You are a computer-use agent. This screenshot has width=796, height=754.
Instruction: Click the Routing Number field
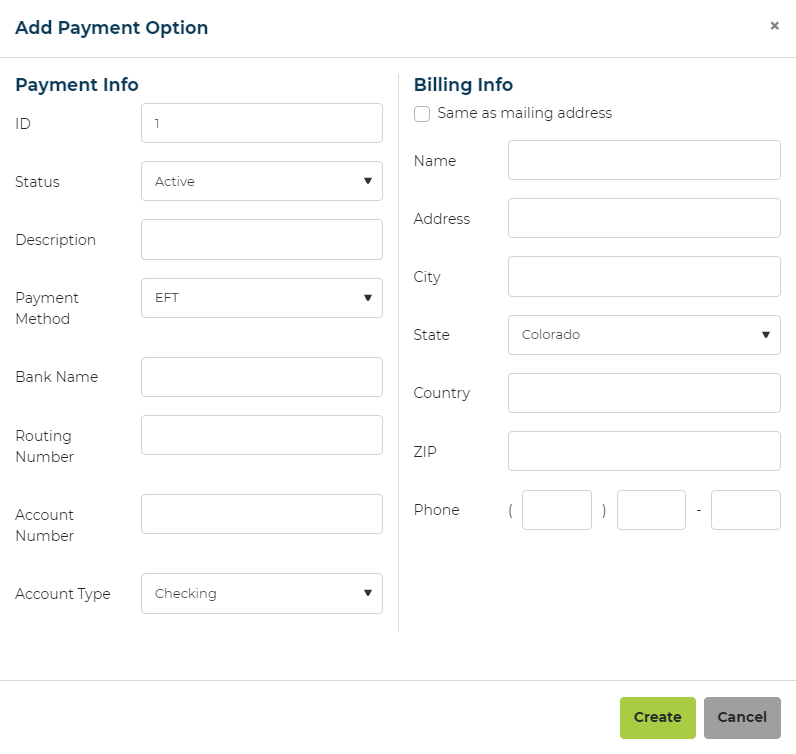point(262,435)
